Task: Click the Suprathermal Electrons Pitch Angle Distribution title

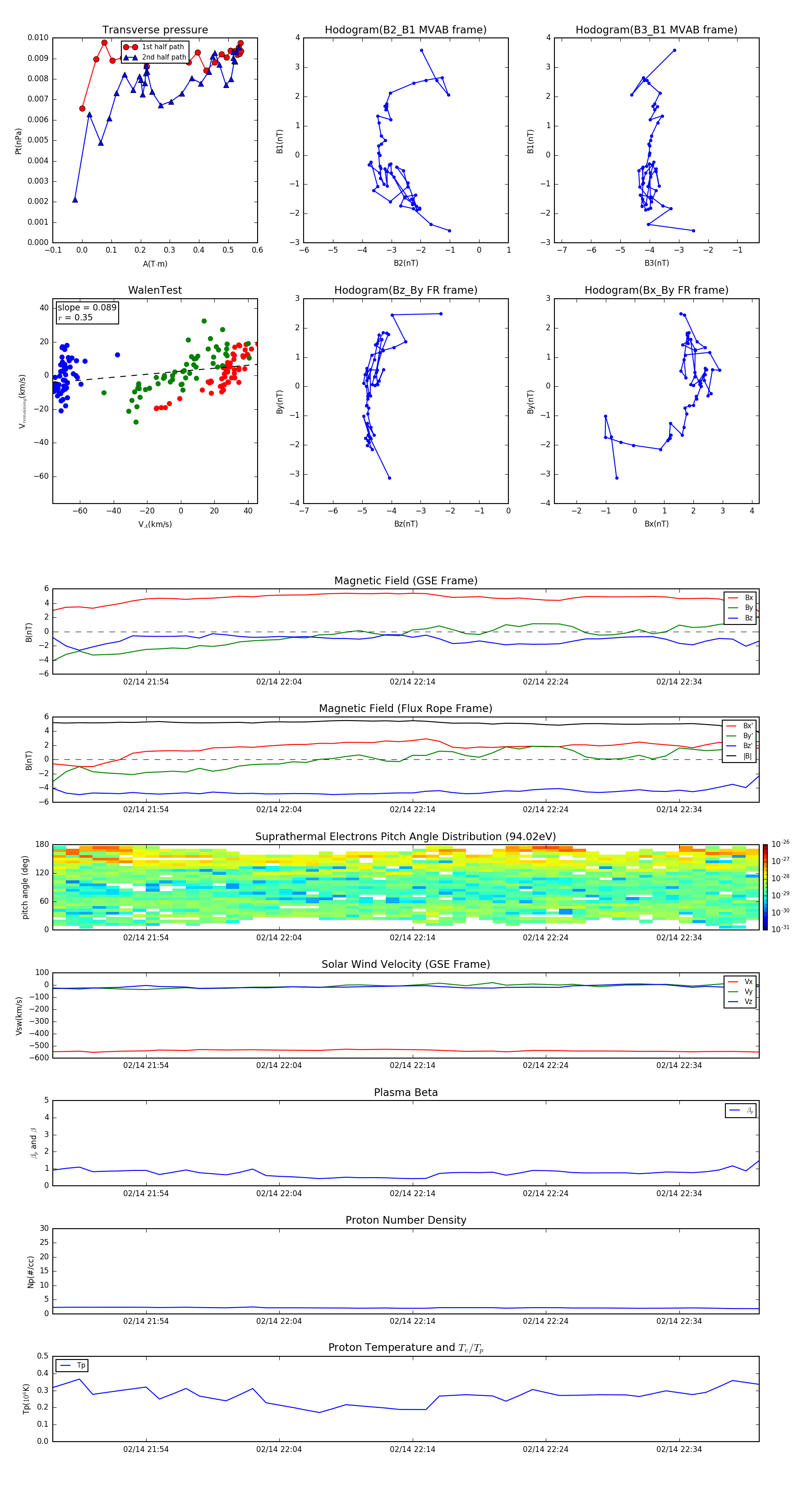Action: pos(406,837)
